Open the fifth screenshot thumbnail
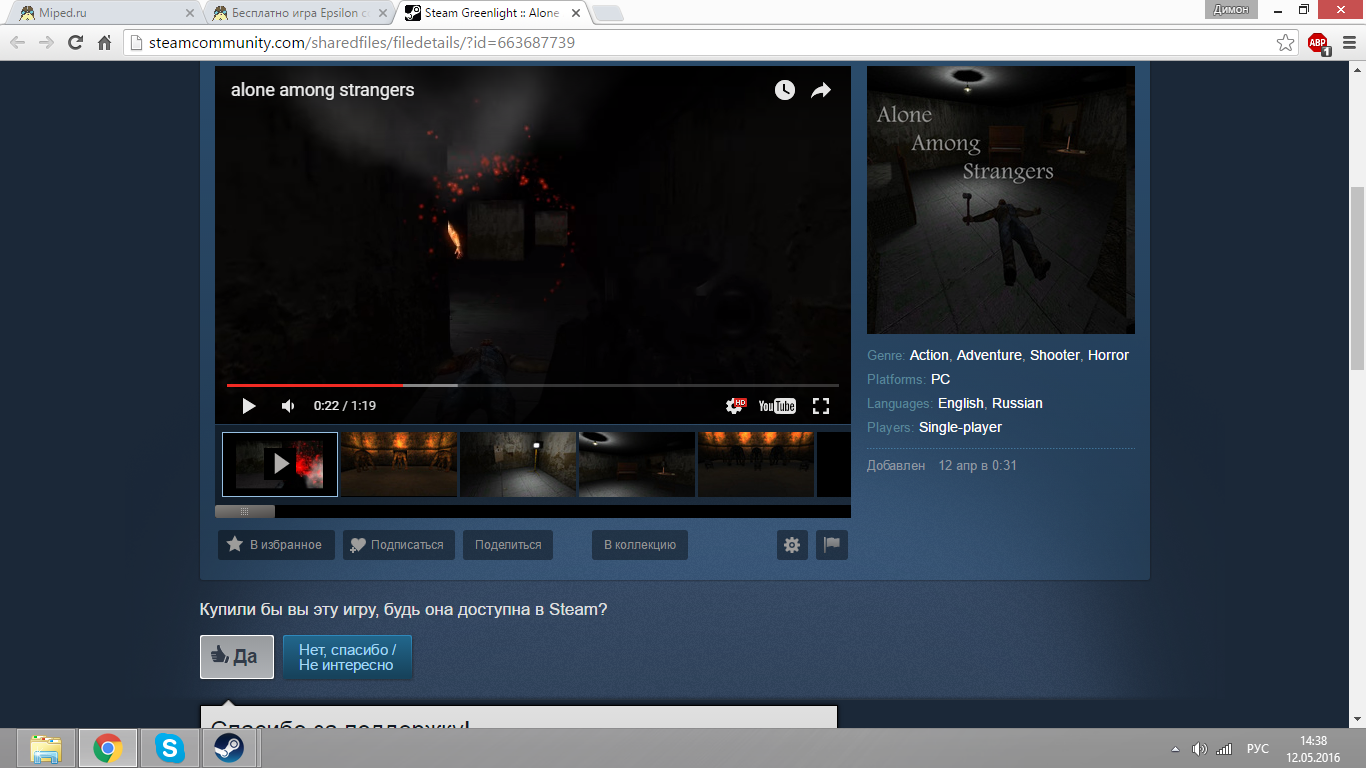 (x=756, y=464)
